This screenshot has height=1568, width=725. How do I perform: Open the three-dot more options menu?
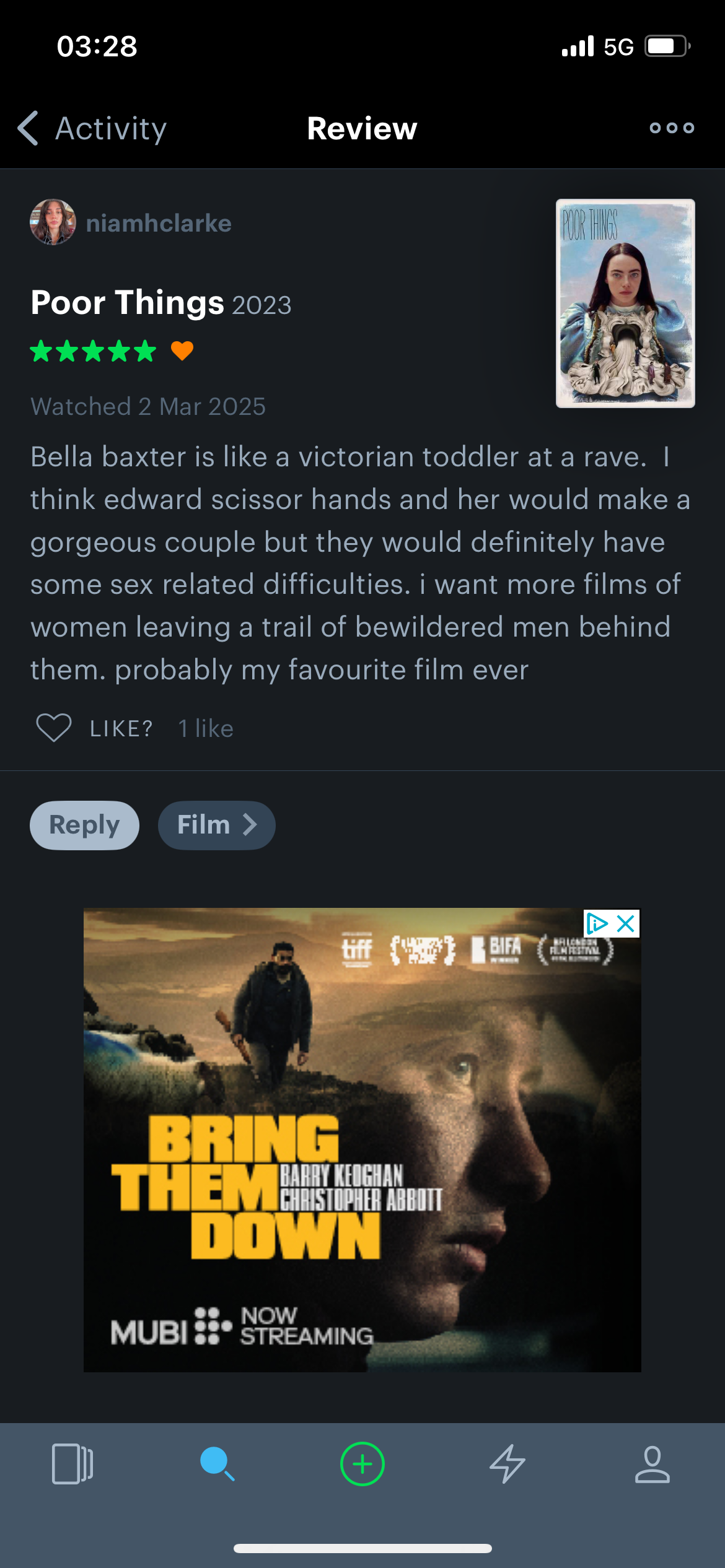[x=672, y=128]
